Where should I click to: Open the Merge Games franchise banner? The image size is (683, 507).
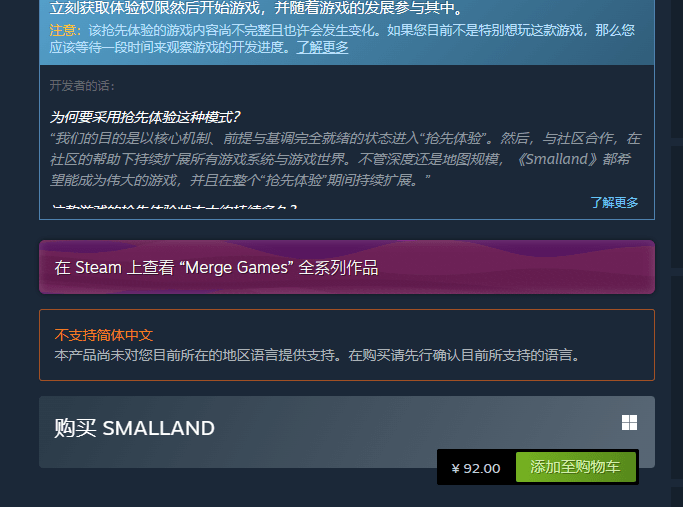click(x=347, y=267)
